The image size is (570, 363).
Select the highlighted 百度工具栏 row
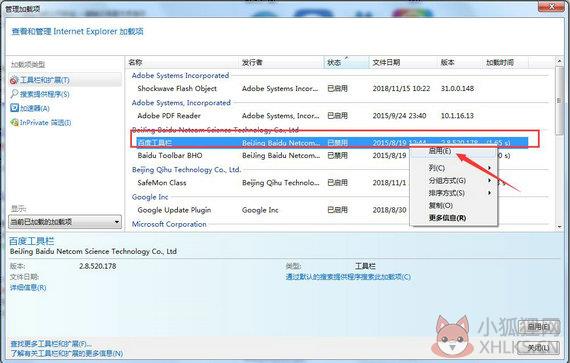pyautogui.click(x=332, y=142)
